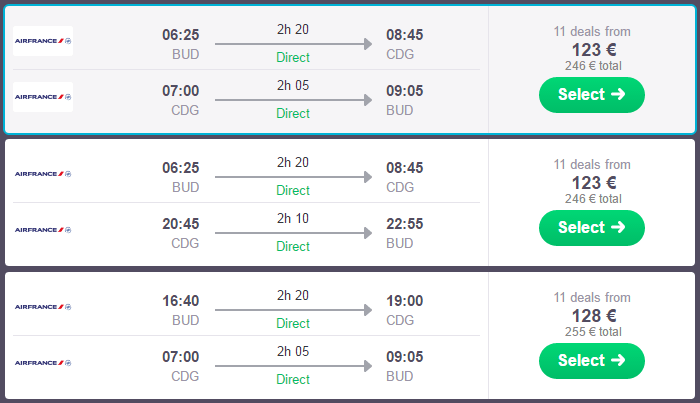700x403 pixels.
Task: Click the 255 € total text
Action: tap(592, 332)
